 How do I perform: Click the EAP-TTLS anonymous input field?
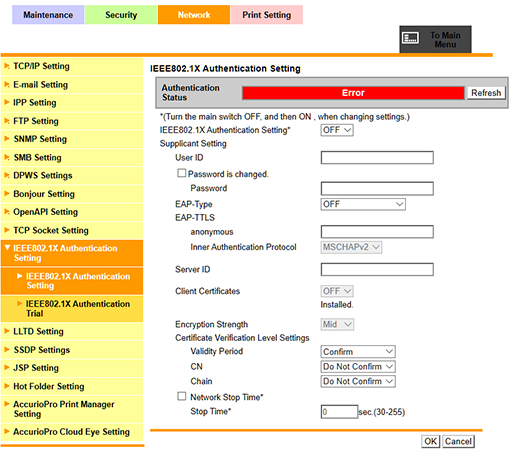(377, 232)
